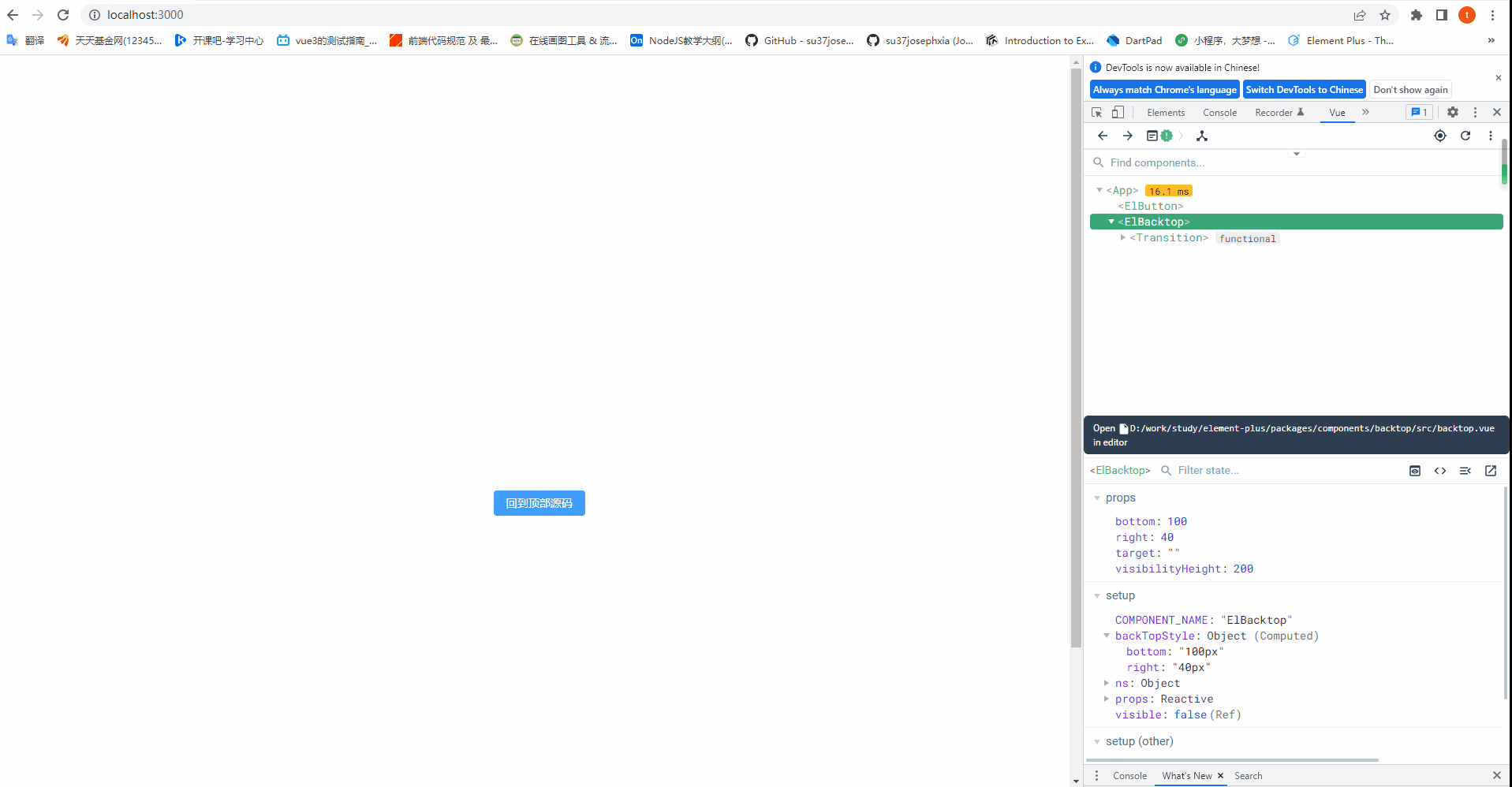Open ElBacktop in editor icon
Screen dimensions: 1512x787
1491,471
